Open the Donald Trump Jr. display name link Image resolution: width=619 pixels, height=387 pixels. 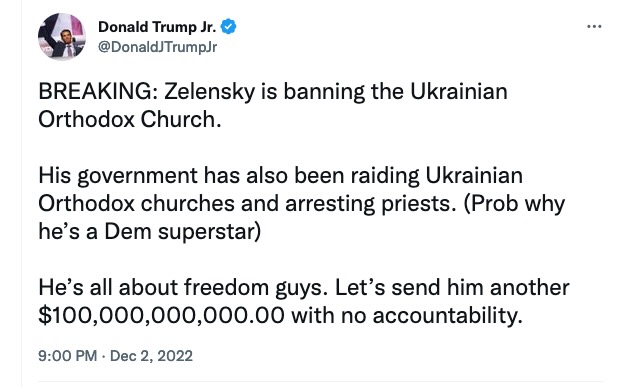tap(157, 27)
